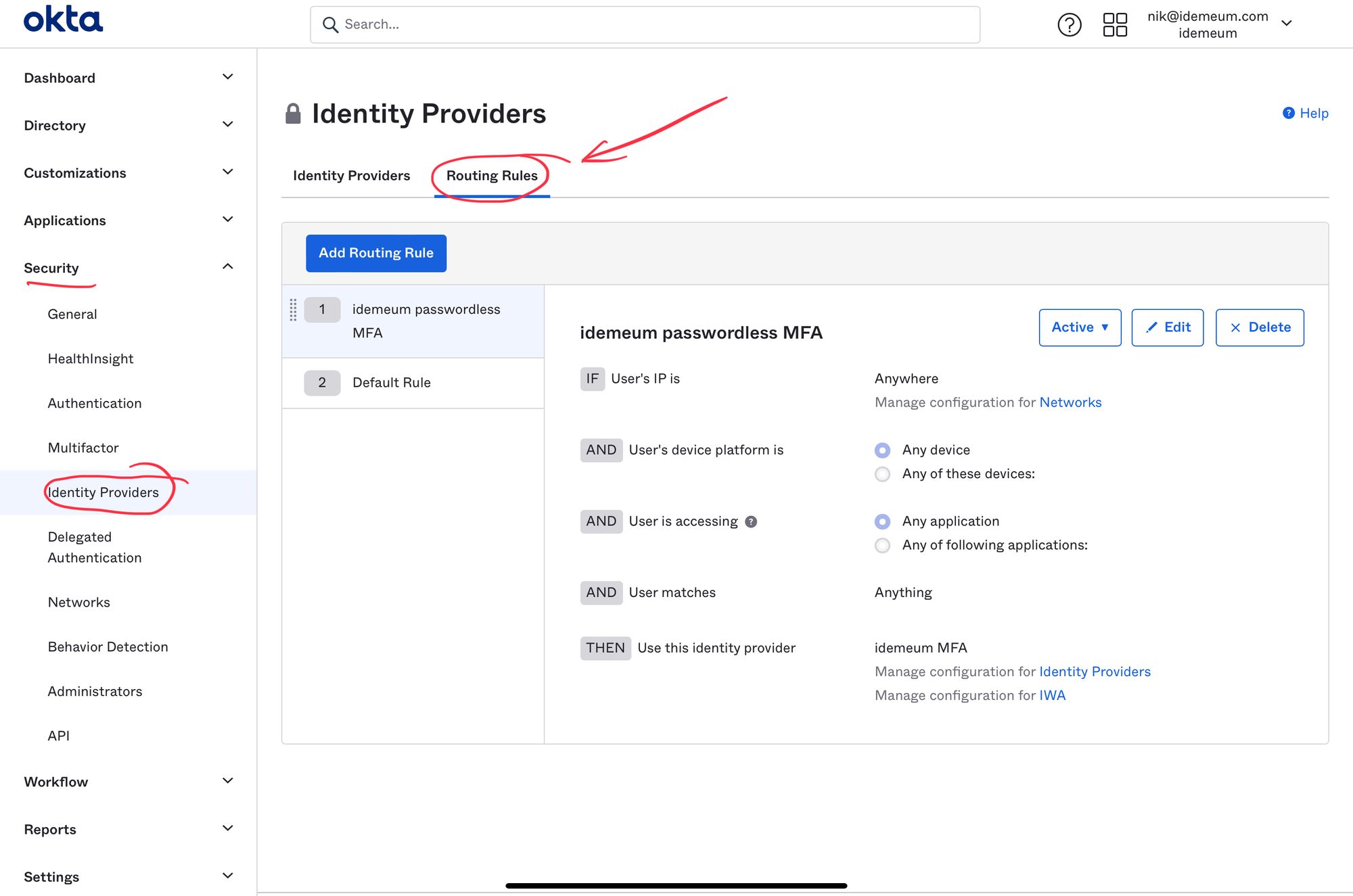Screen dimensions: 1353x896
Task: Open Administrators in the sidebar
Action: tap(95, 692)
